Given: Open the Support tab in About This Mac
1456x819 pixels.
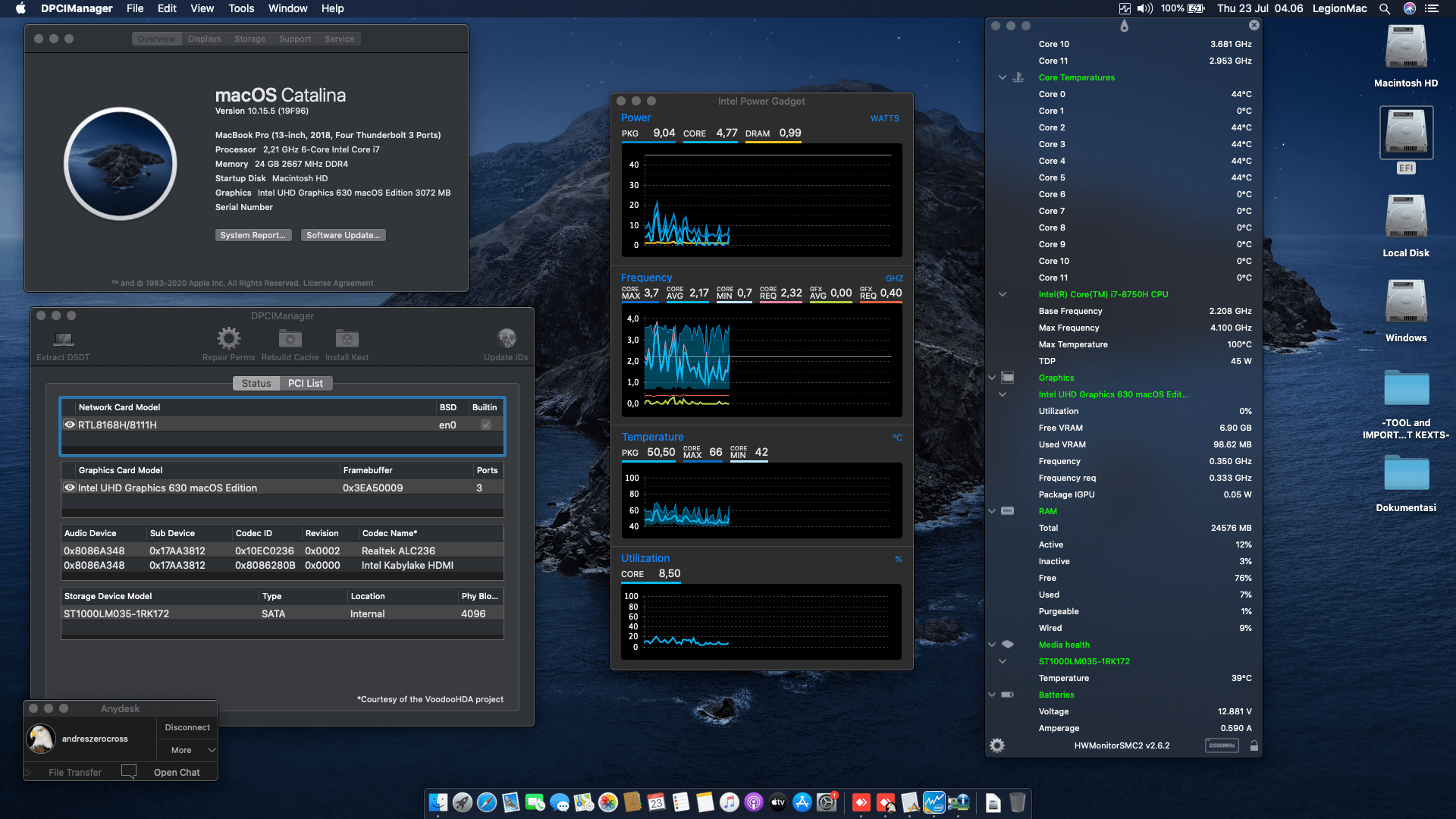Looking at the screenshot, I should (x=295, y=39).
